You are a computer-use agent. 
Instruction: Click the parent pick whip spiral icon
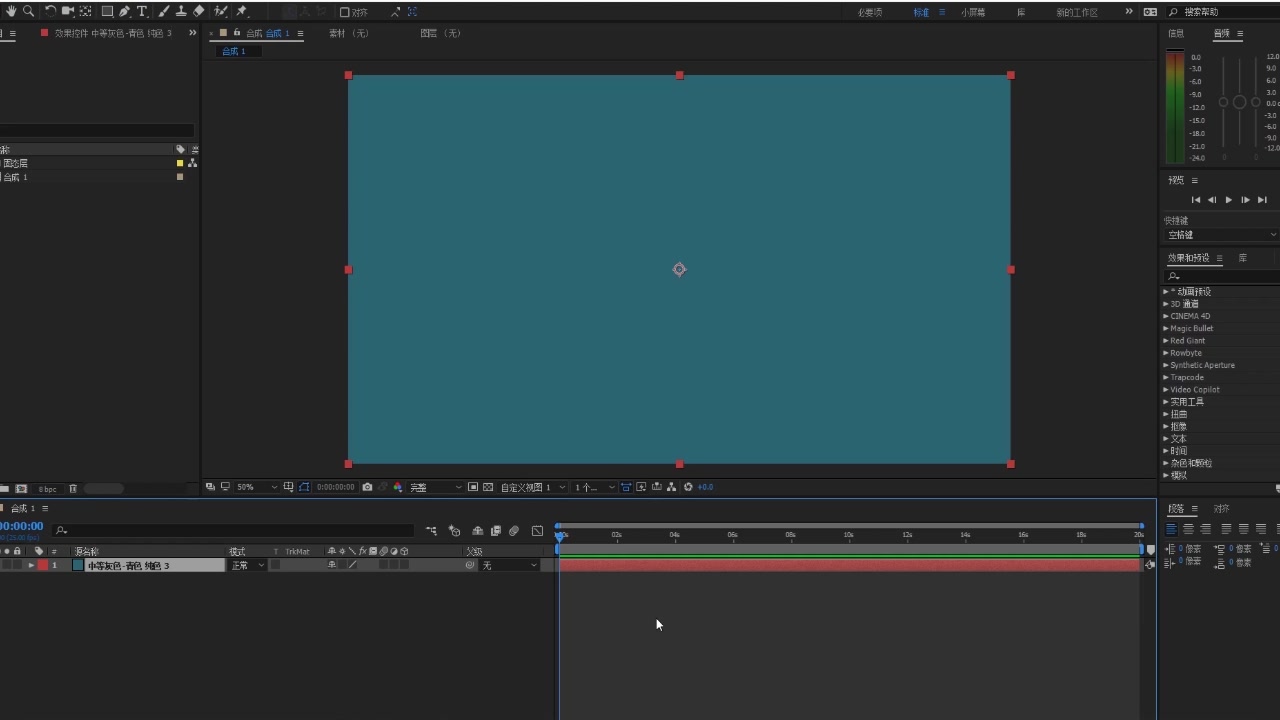[x=470, y=565]
